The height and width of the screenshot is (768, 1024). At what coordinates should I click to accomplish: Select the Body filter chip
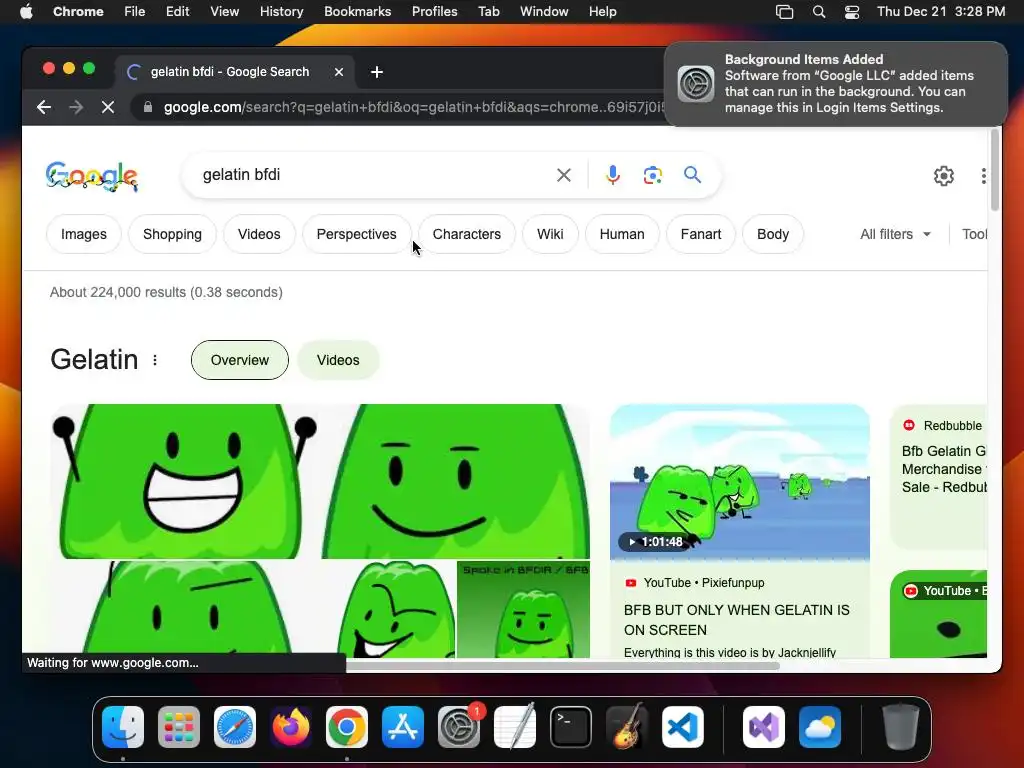(773, 234)
